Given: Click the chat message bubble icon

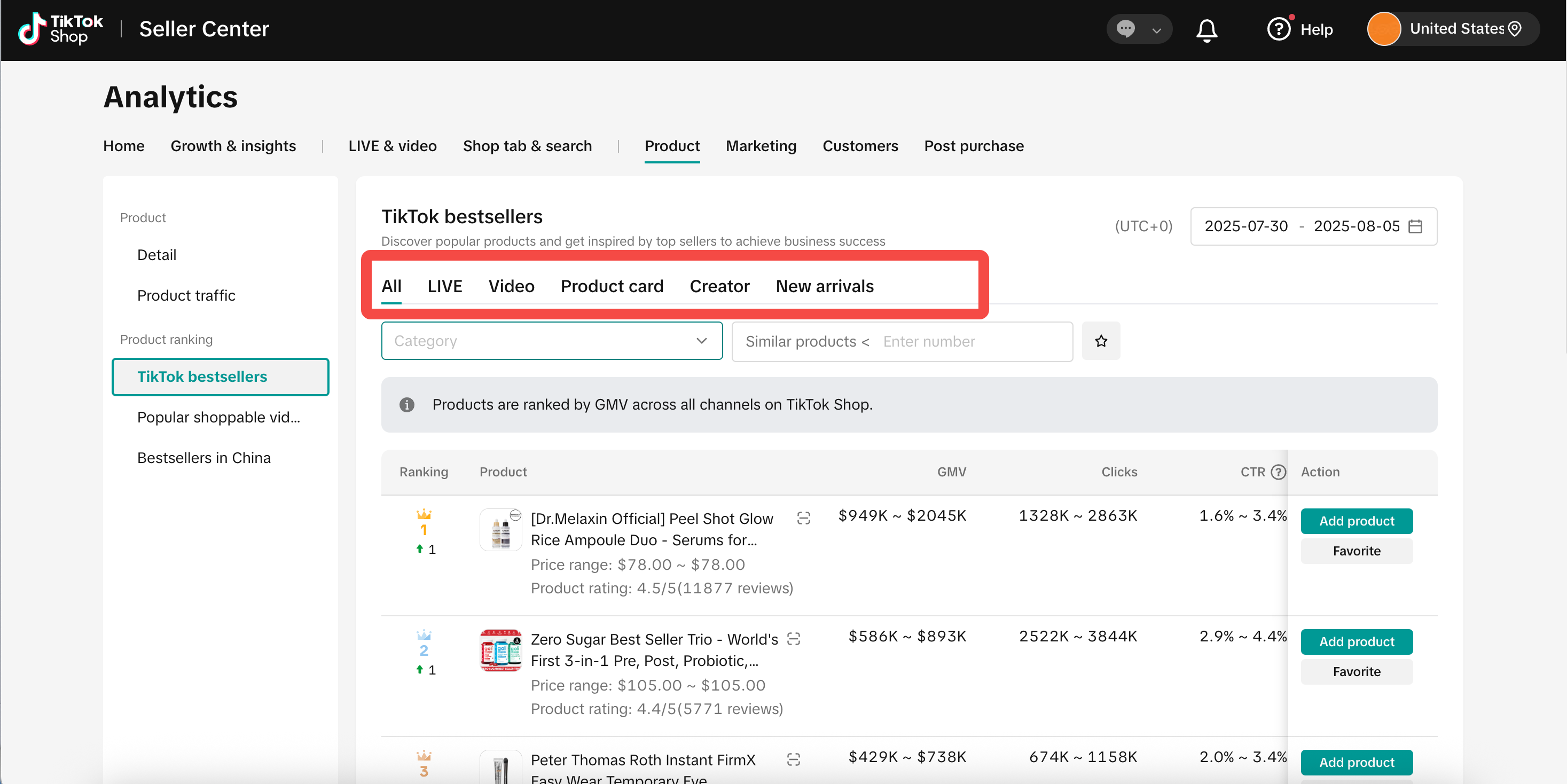Looking at the screenshot, I should click(1125, 29).
